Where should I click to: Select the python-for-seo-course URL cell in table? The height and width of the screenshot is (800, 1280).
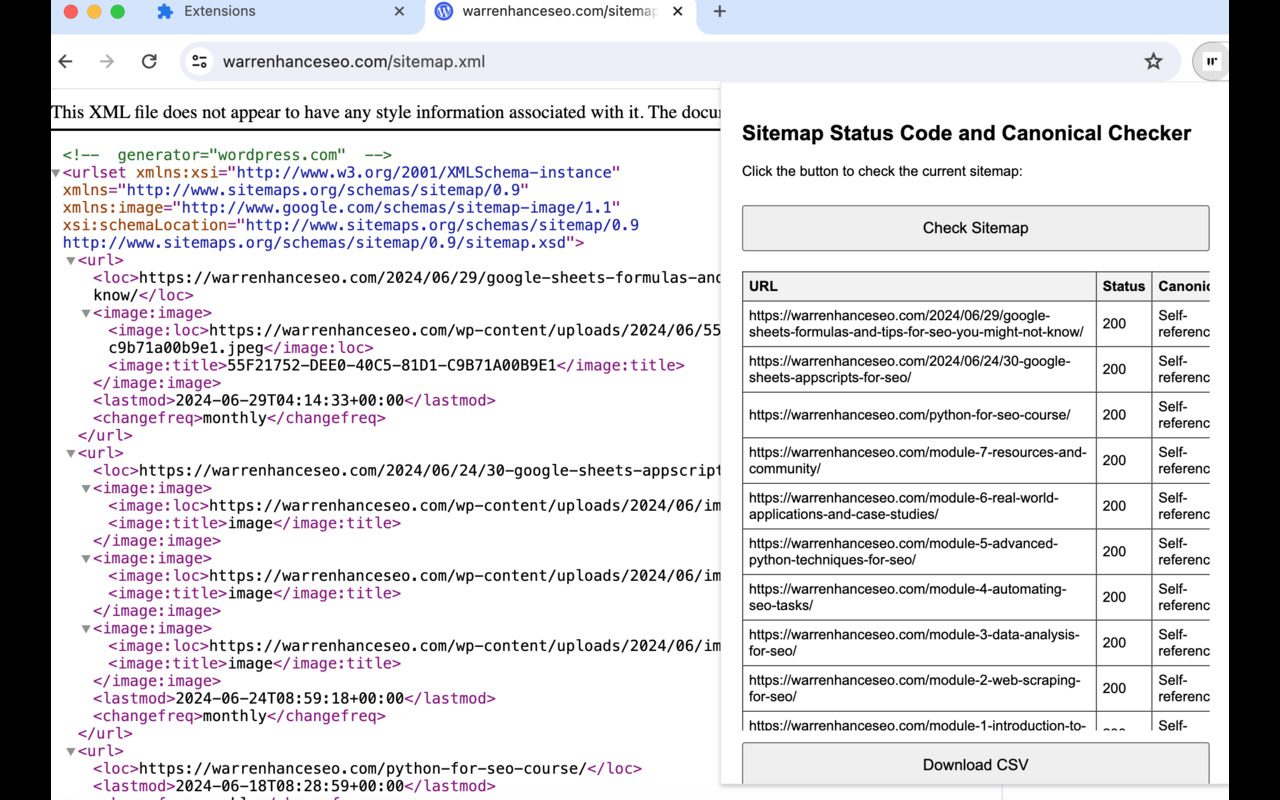click(x=919, y=415)
